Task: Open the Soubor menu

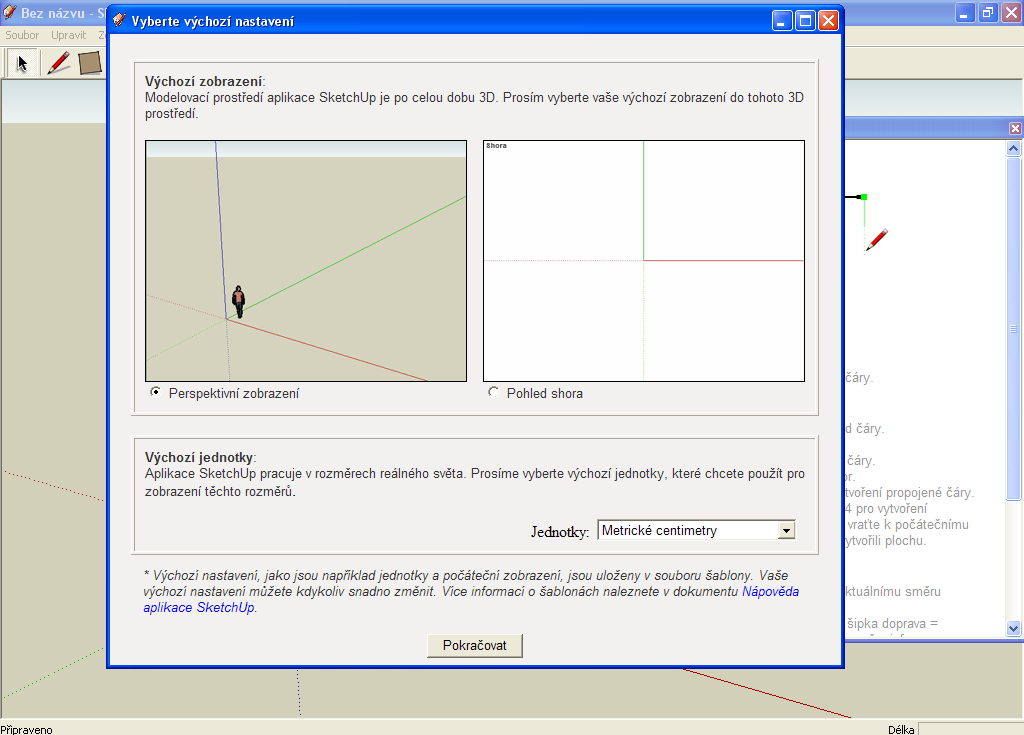Action: [x=22, y=35]
